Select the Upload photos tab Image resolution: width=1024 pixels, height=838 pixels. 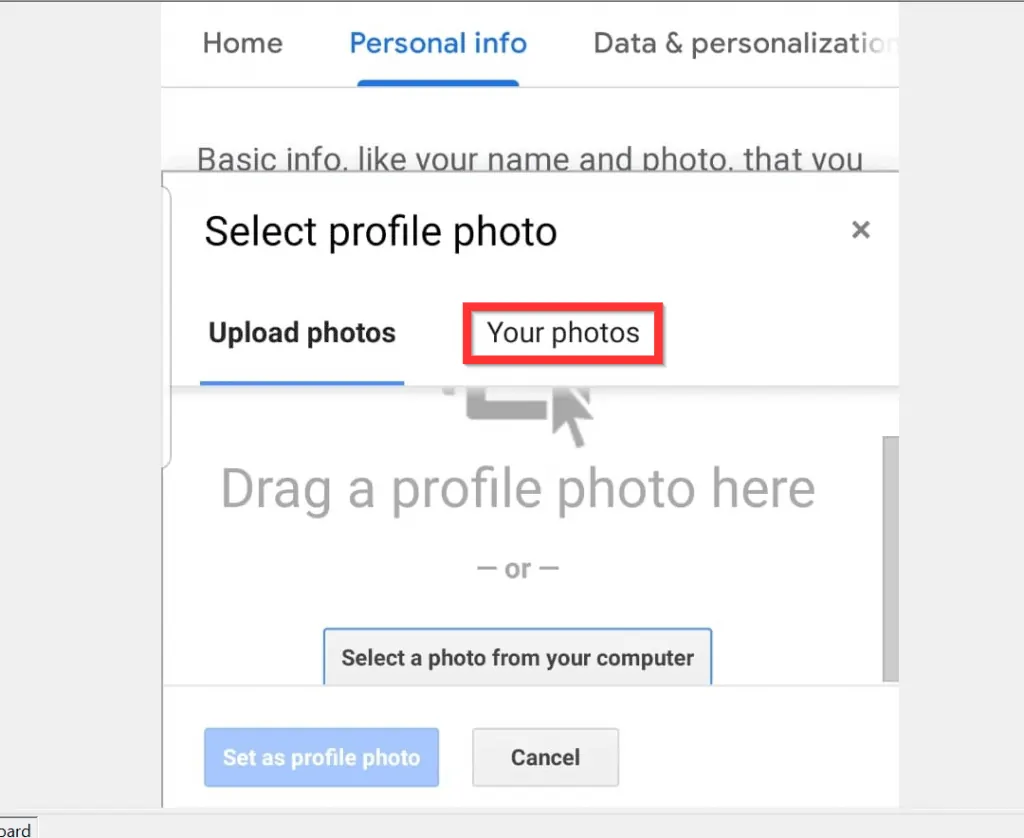tap(302, 333)
